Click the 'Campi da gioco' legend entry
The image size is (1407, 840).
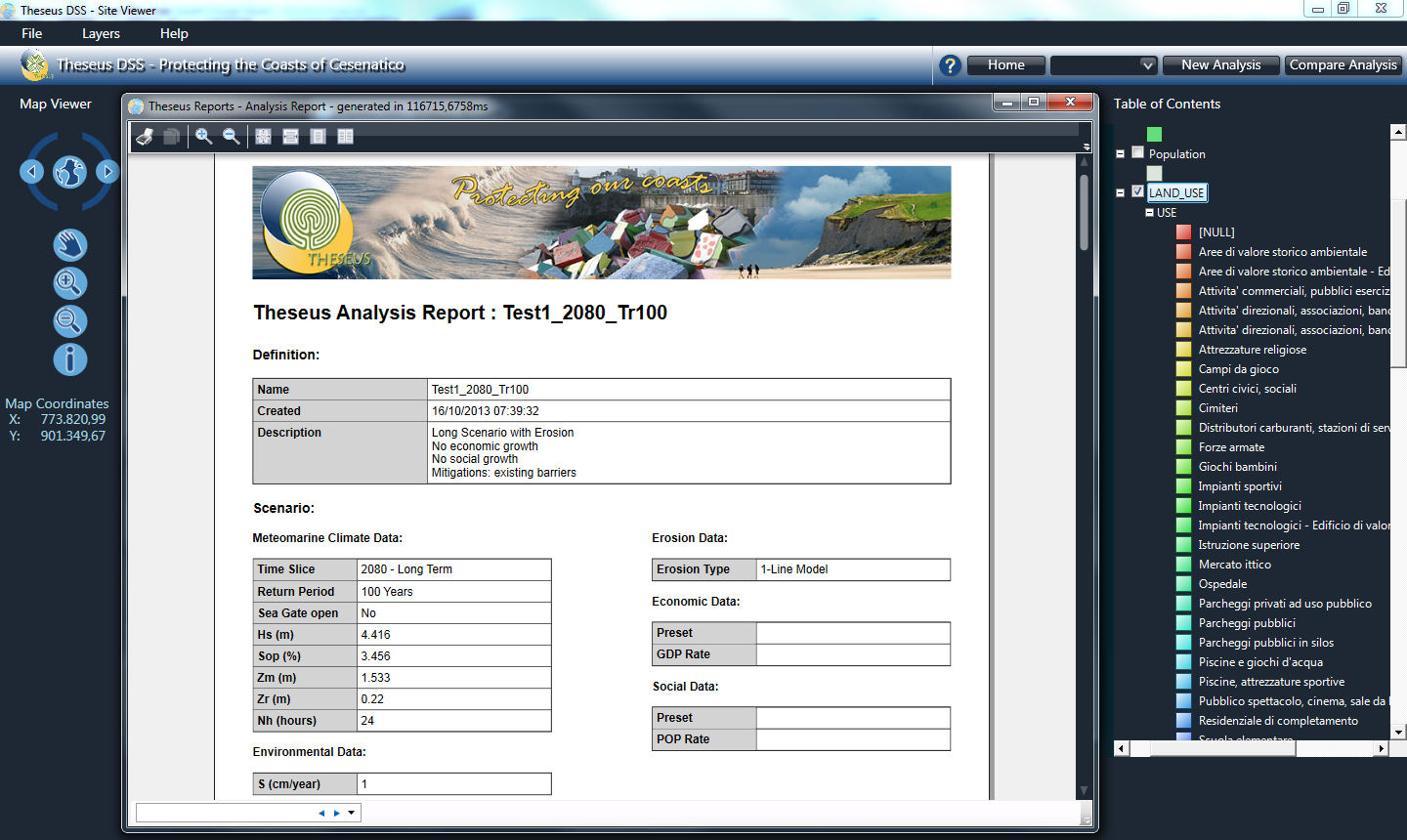coord(1238,369)
